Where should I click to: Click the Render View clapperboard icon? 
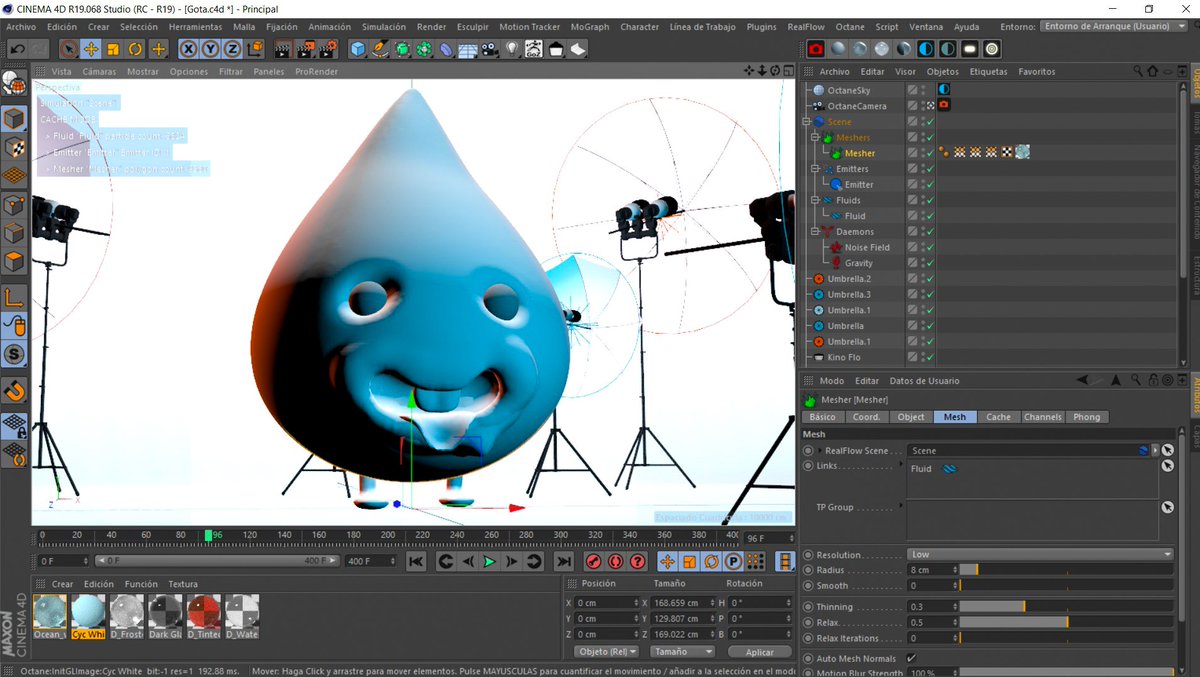(x=283, y=48)
